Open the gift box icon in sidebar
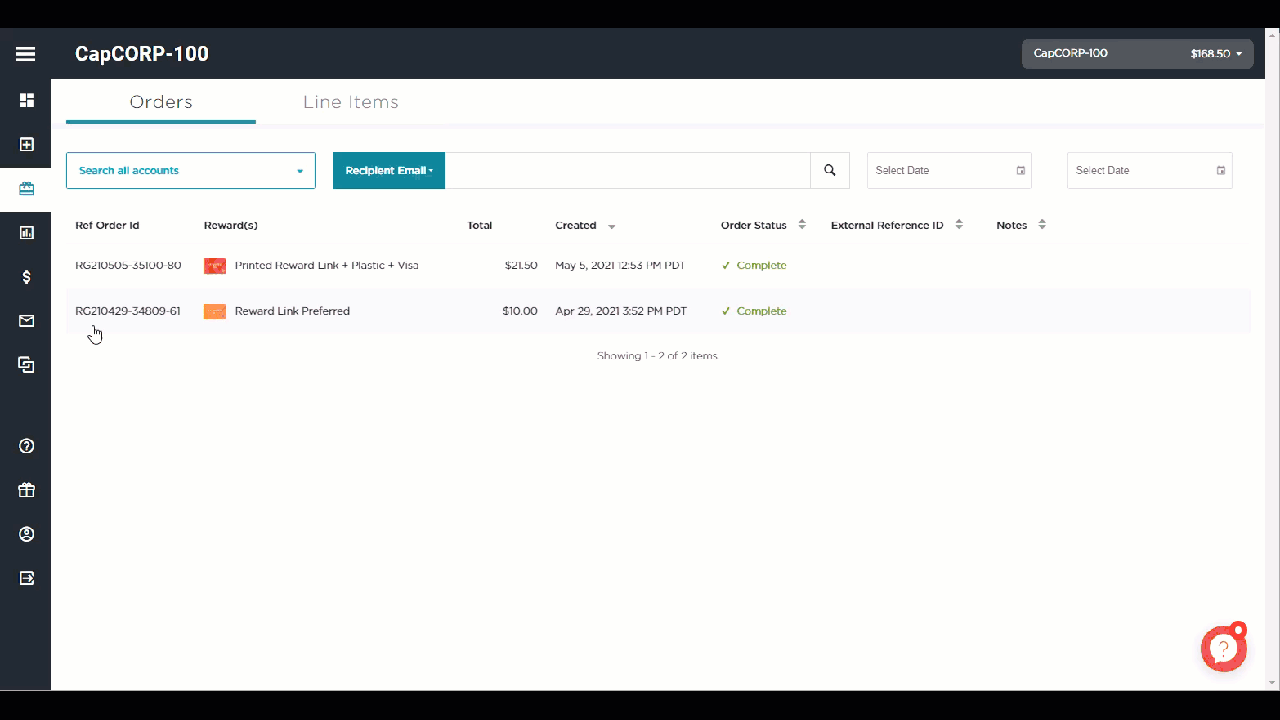This screenshot has width=1280, height=720. (x=26, y=490)
